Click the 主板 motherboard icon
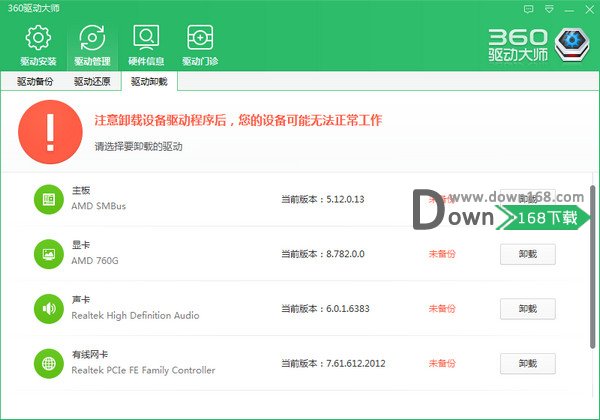Viewport: 600px width, 420px height. click(x=49, y=199)
